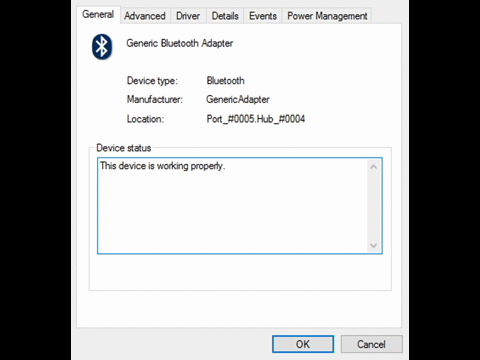Click the Bluetooth device icon
480x360 pixels.
[x=102, y=47]
